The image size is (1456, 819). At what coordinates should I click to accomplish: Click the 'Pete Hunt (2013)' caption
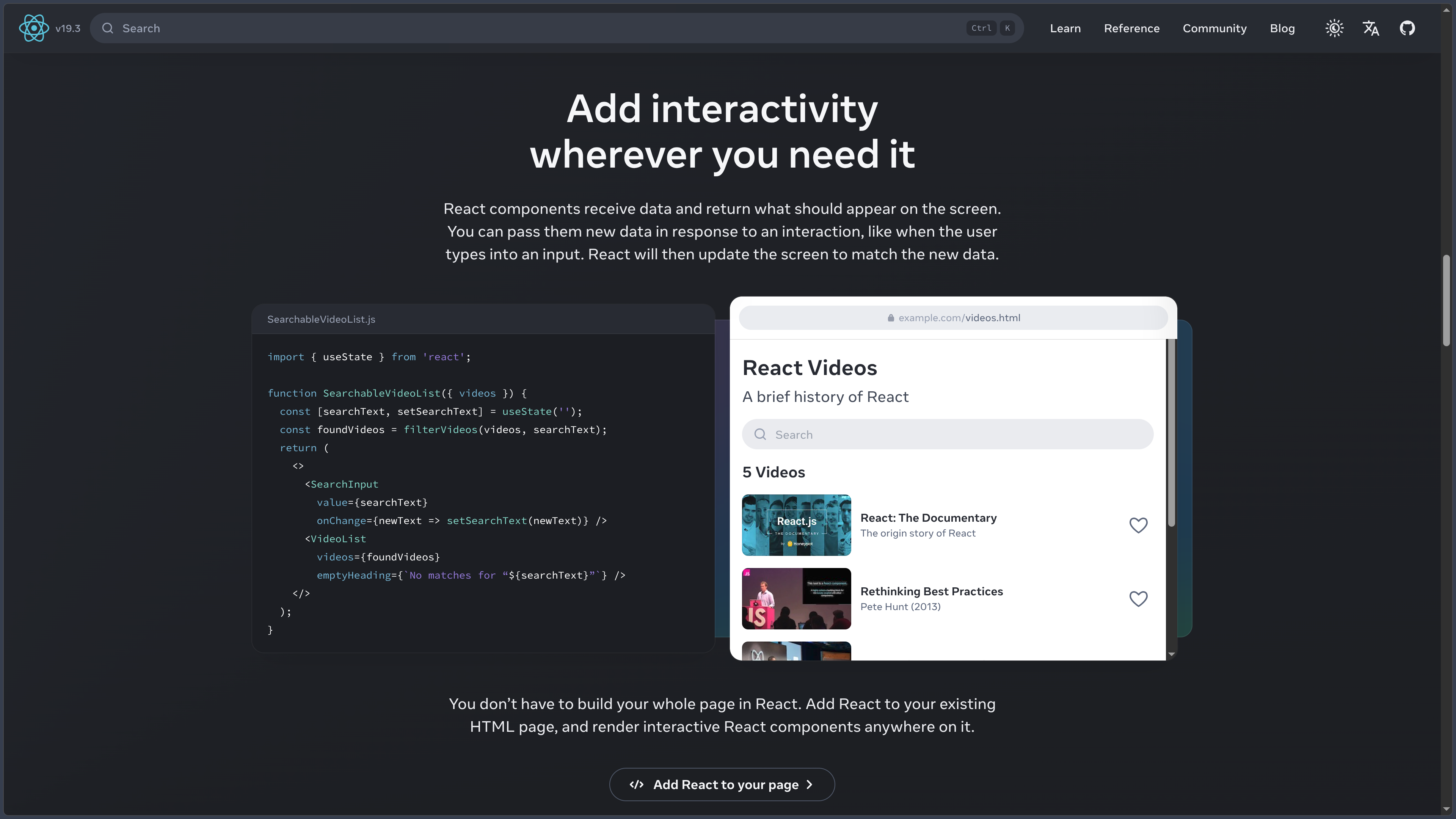901,607
